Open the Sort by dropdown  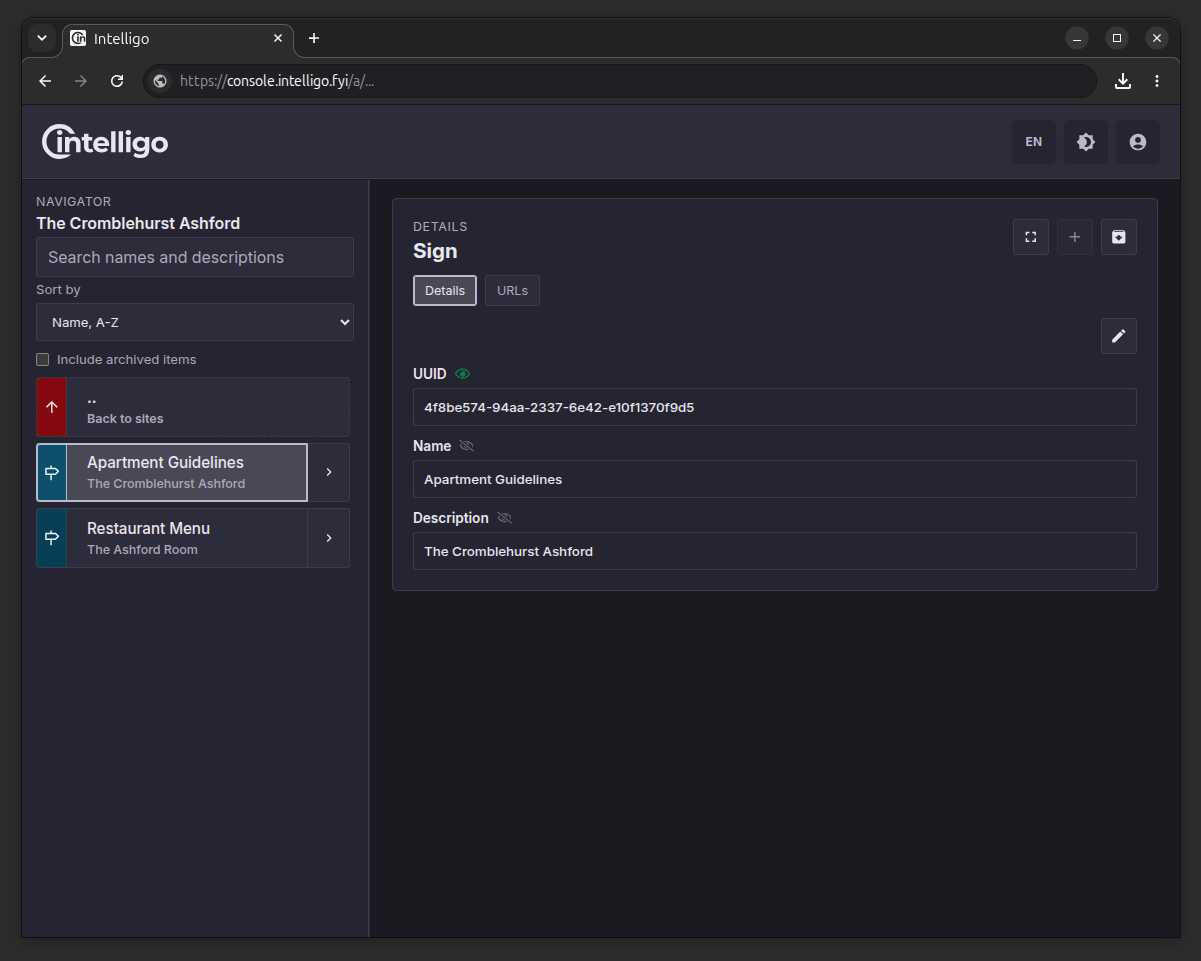point(195,322)
